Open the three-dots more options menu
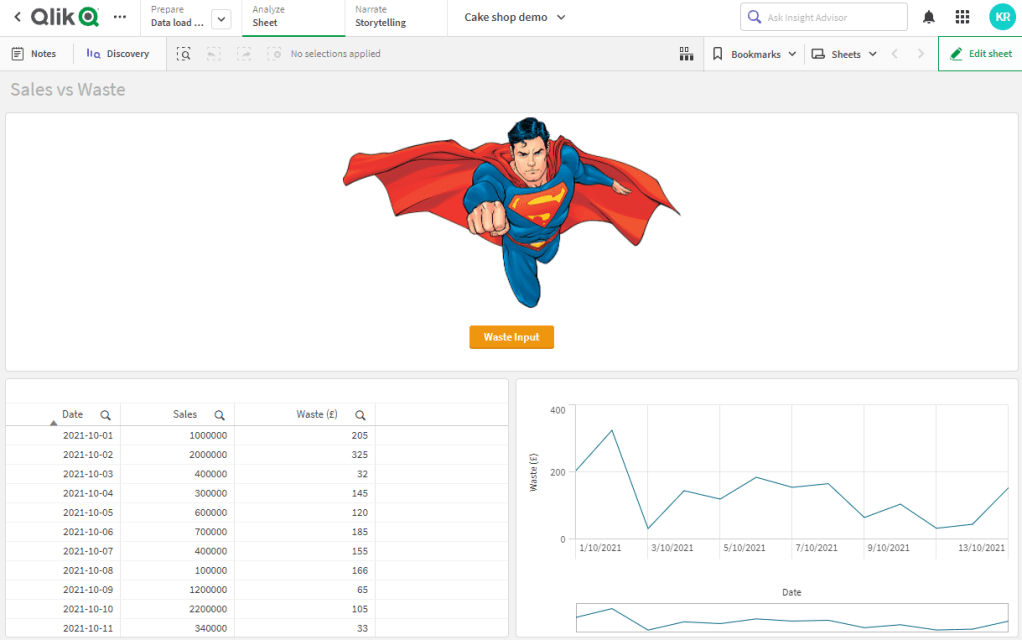This screenshot has height=640, width=1022. click(120, 17)
